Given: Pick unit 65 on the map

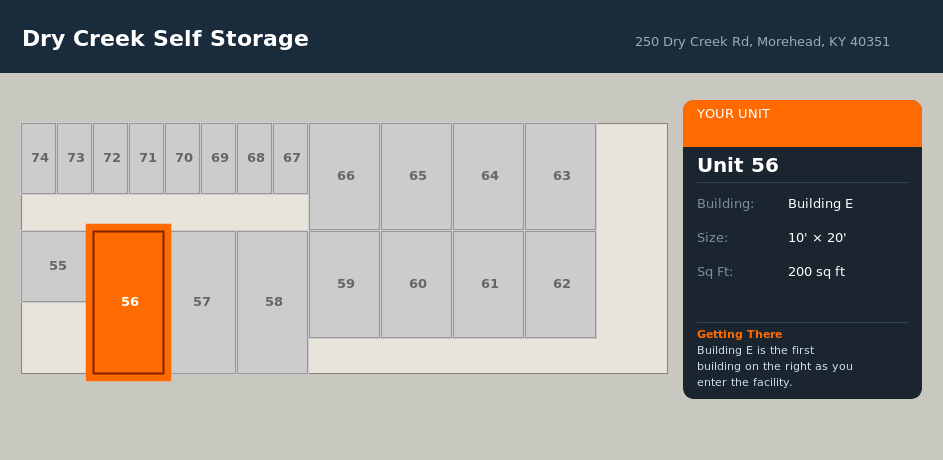Looking at the screenshot, I should 417,176.
